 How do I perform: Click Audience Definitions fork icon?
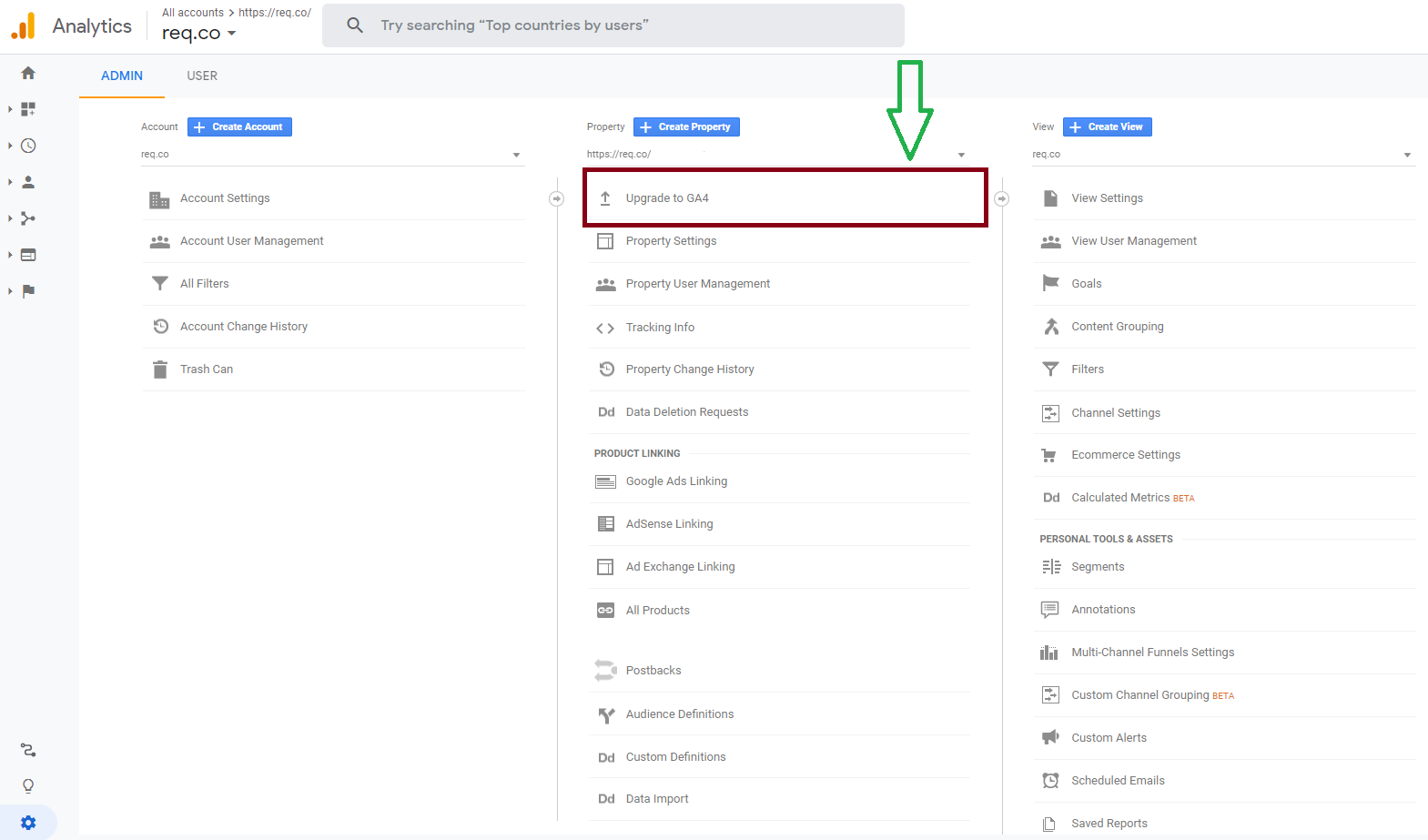point(606,715)
